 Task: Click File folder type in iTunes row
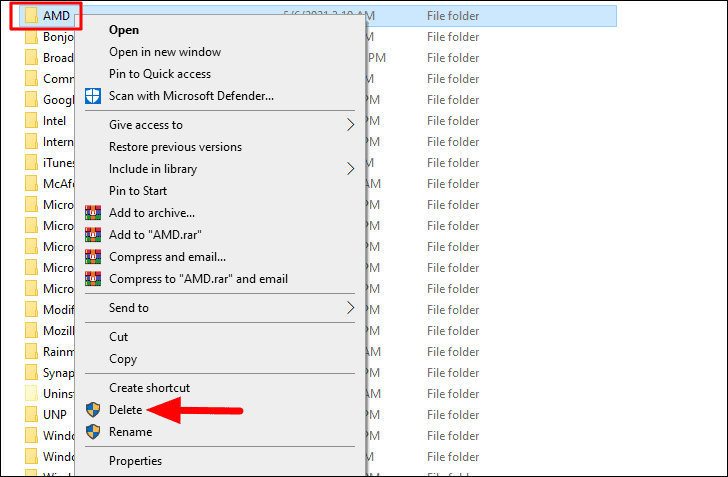[453, 163]
